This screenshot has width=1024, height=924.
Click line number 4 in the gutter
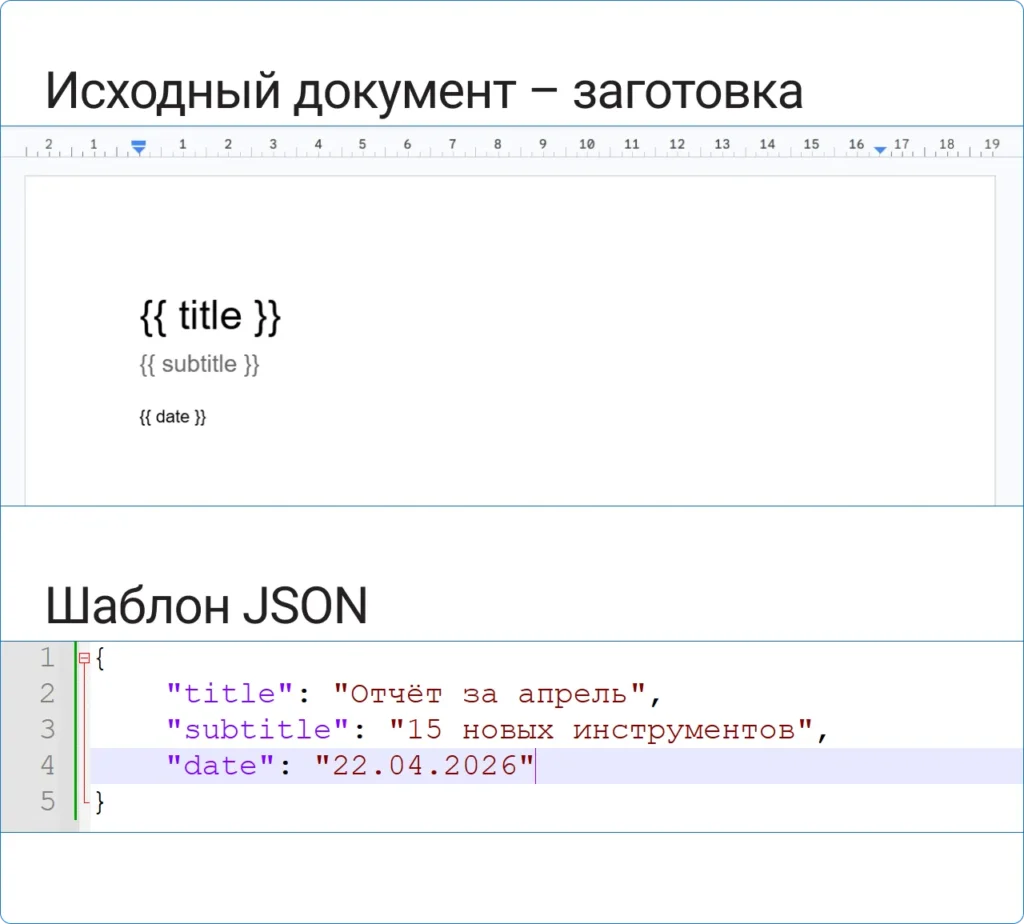coord(47,765)
